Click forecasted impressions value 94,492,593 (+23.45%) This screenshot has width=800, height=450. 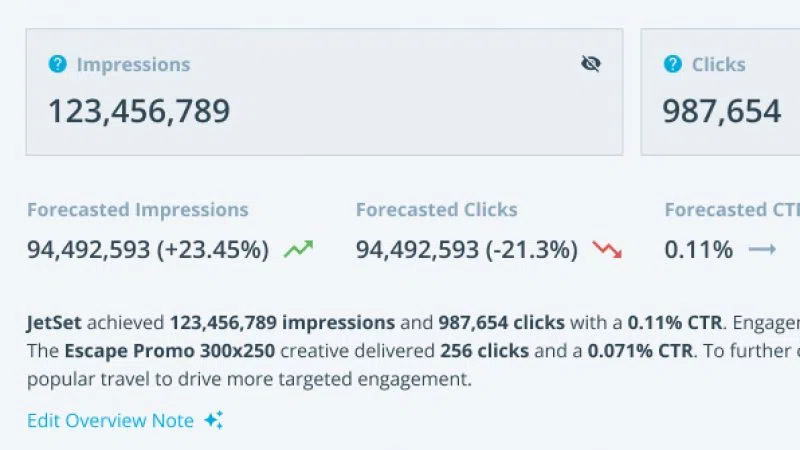click(148, 249)
